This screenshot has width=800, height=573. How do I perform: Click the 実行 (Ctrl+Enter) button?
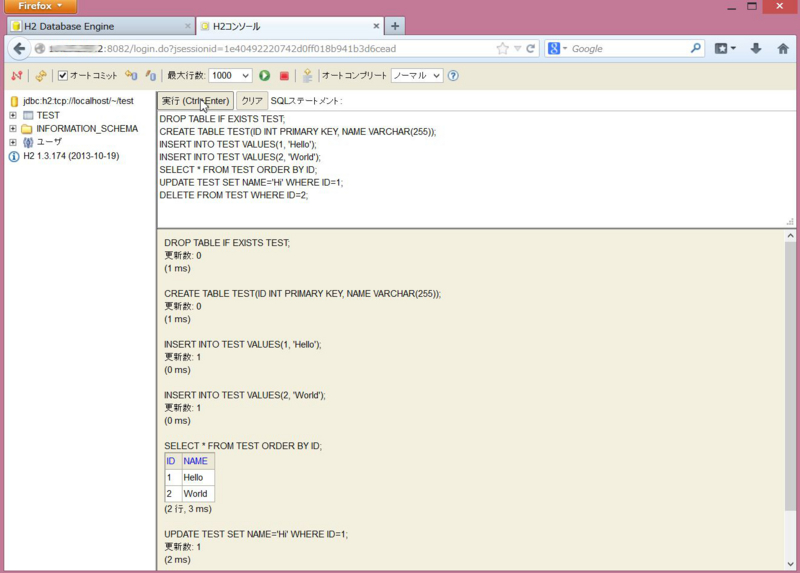pos(195,101)
